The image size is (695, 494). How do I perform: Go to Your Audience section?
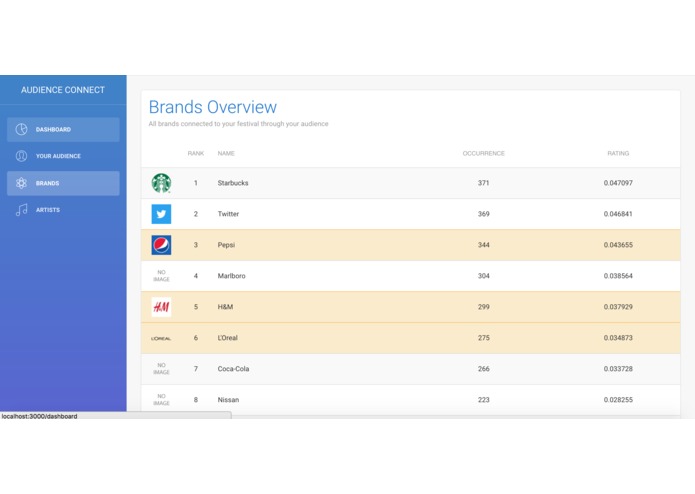63,156
